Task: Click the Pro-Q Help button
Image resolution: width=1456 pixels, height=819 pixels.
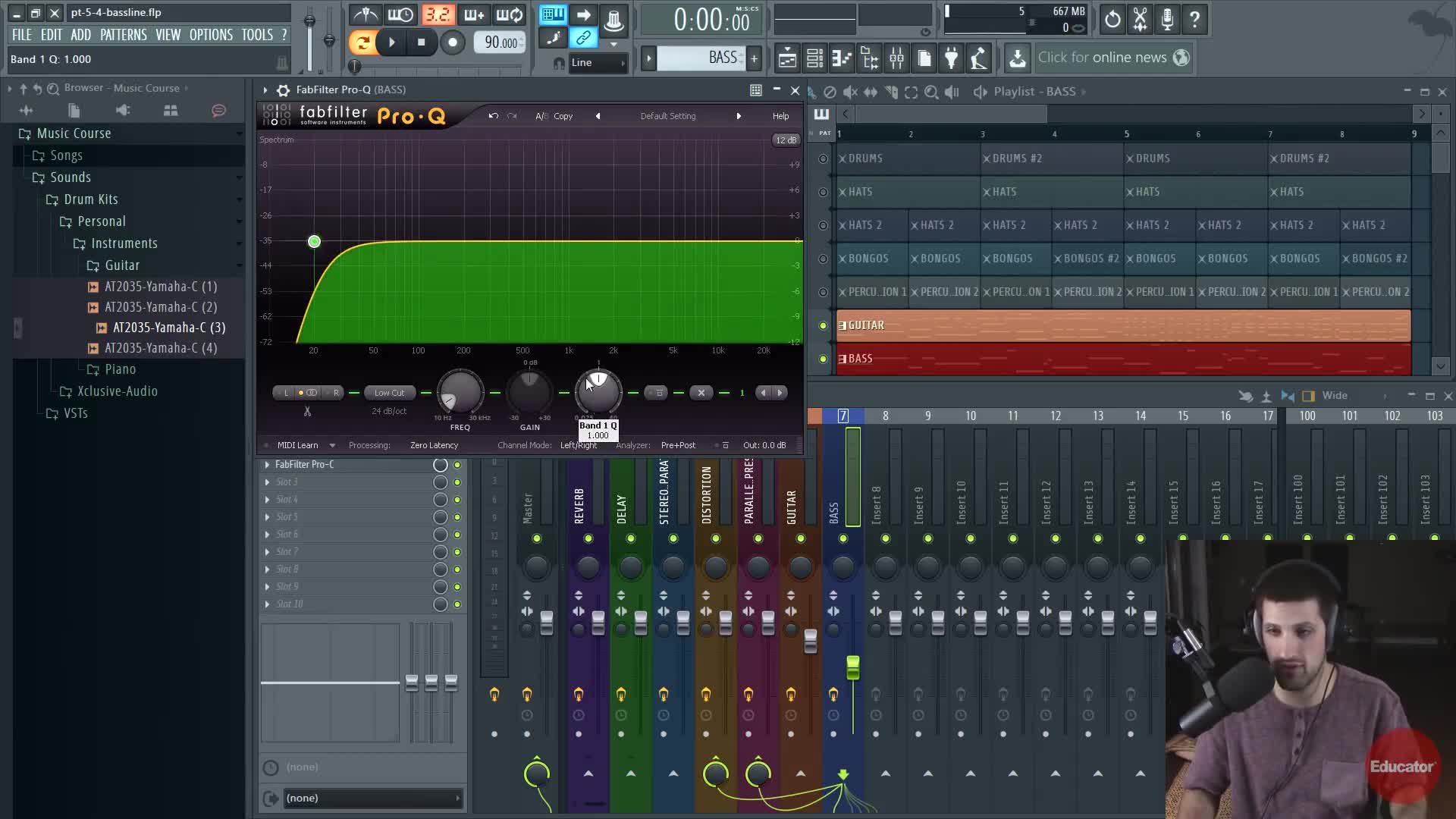Action: (x=780, y=116)
